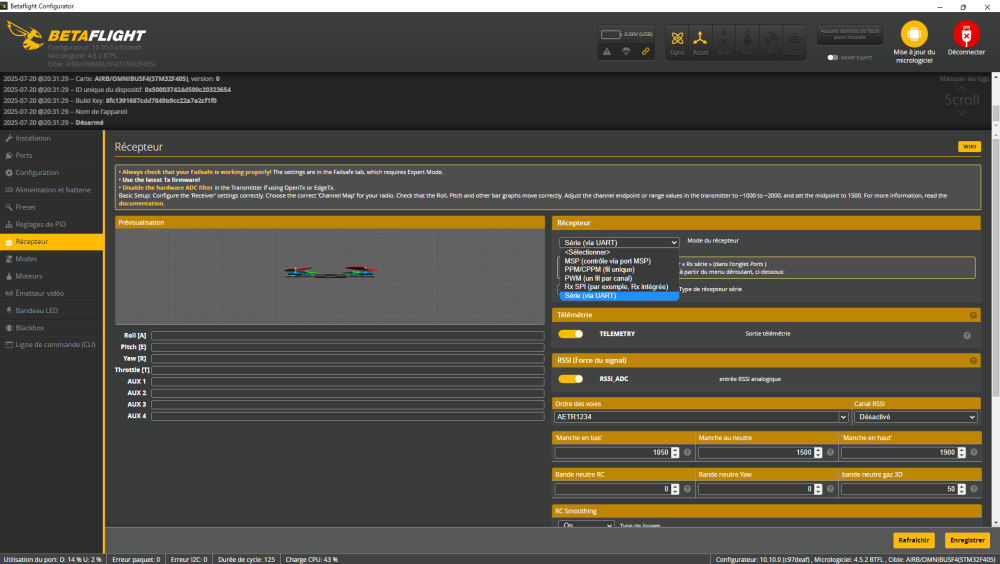
Task: Open the Ordre des voies dropdown
Action: click(701, 417)
